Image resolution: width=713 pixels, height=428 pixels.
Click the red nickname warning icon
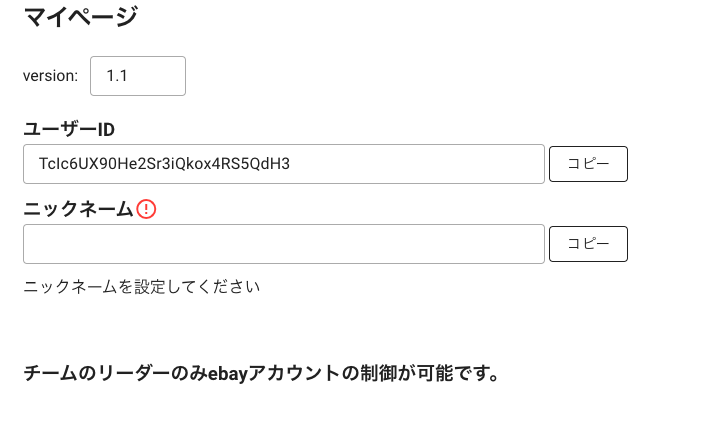[146, 209]
